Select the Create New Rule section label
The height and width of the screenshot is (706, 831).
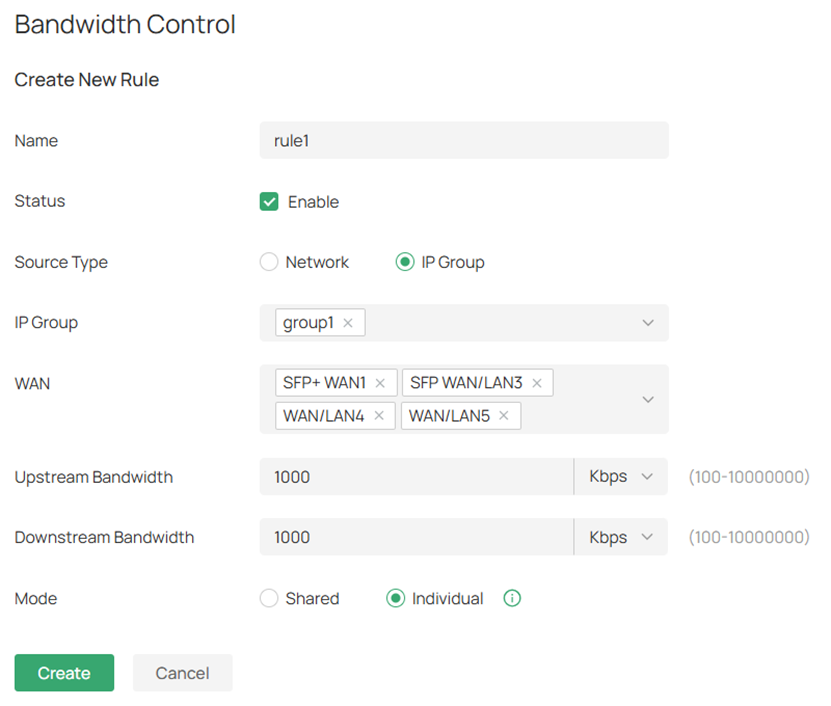click(86, 79)
